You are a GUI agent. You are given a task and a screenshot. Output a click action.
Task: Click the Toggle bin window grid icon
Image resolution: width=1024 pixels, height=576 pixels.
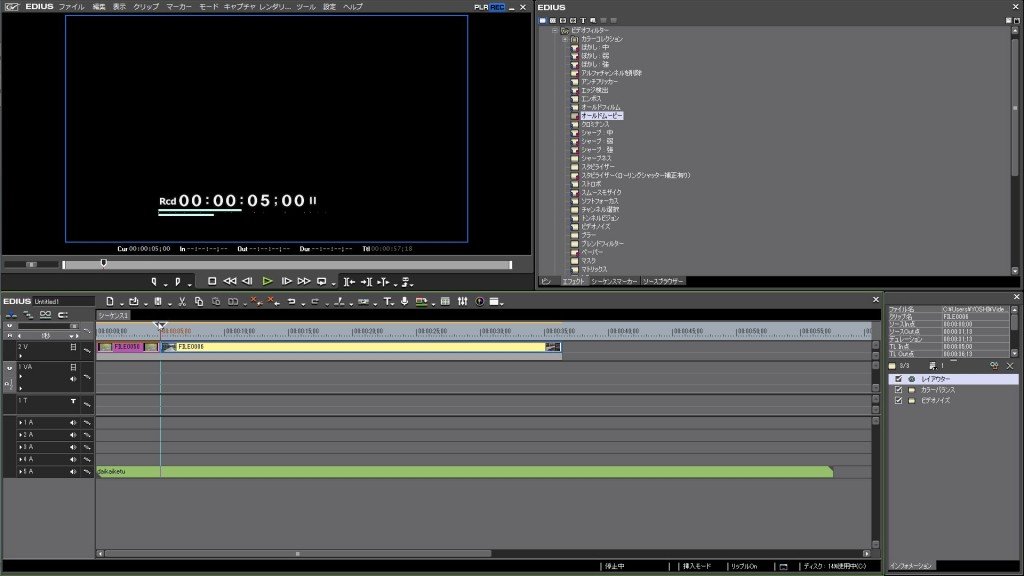[445, 301]
